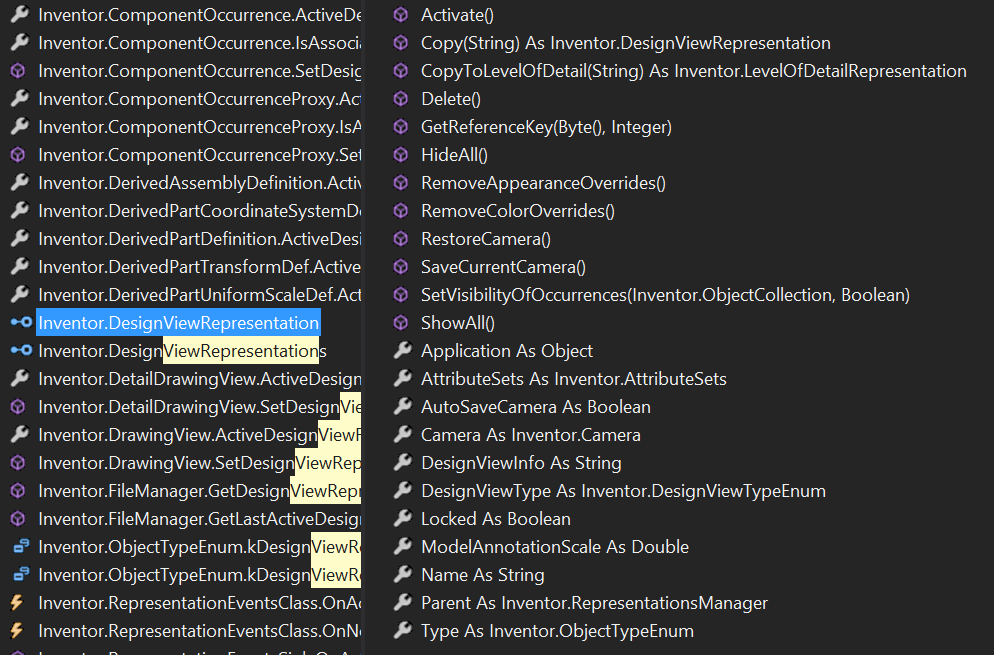The image size is (994, 655).
Task: Click the cube icon beside RemoveAppearanceOverrides()
Action: (x=401, y=183)
